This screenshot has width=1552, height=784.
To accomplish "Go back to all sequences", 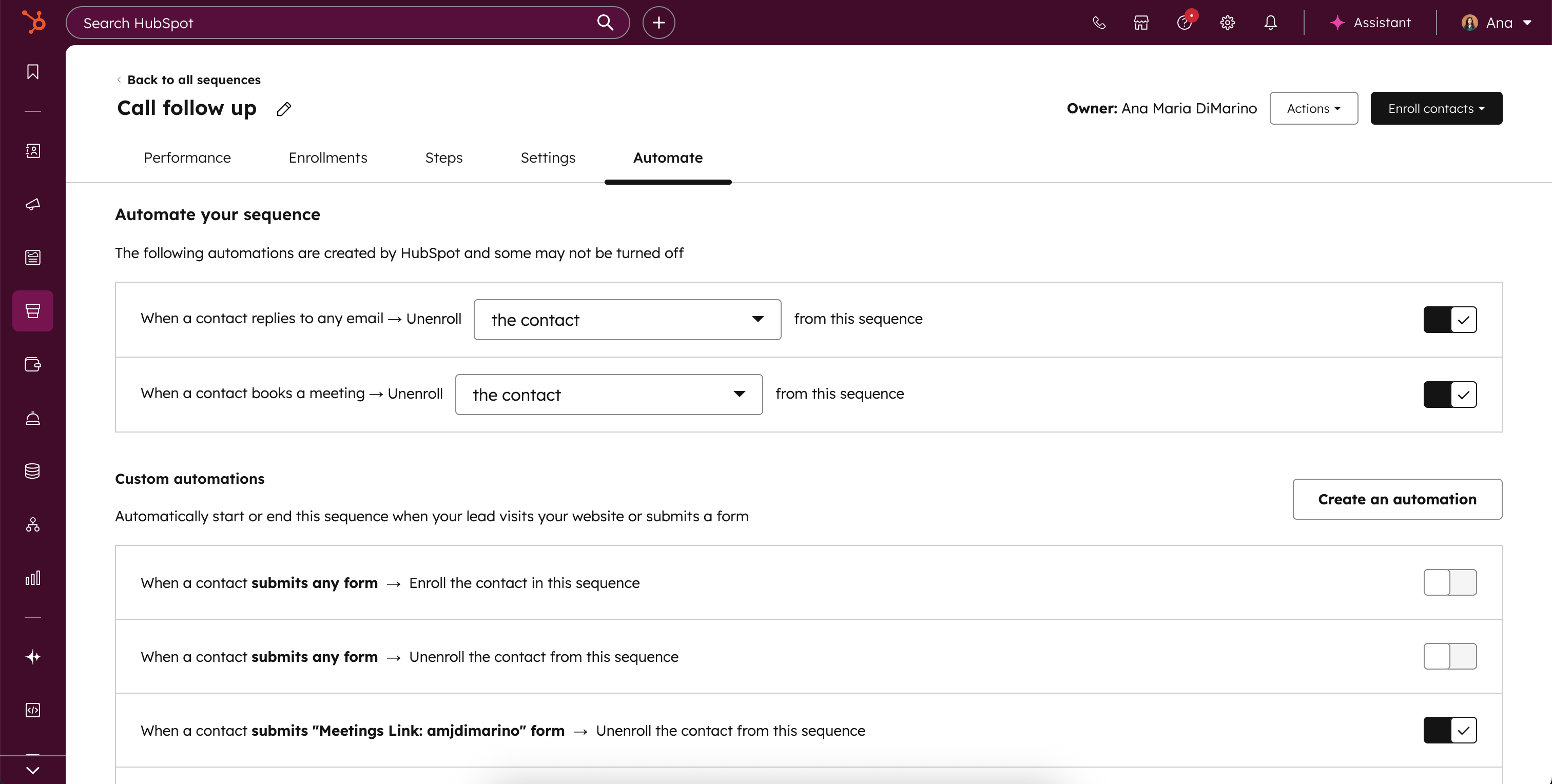I will coord(193,80).
